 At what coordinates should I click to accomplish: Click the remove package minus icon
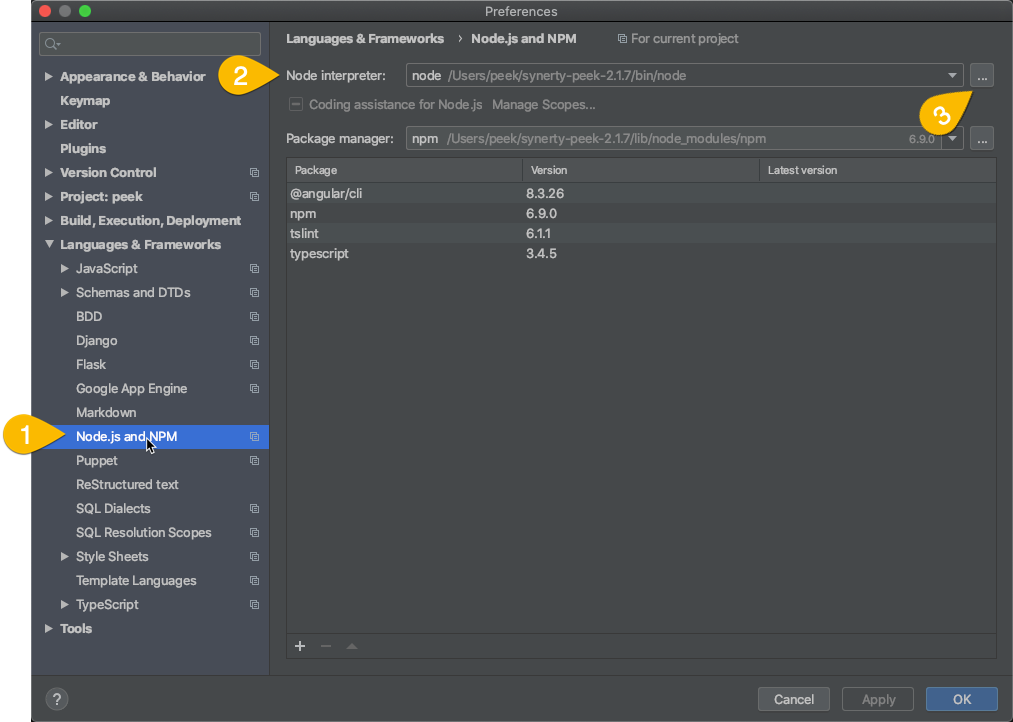pyautogui.click(x=326, y=646)
